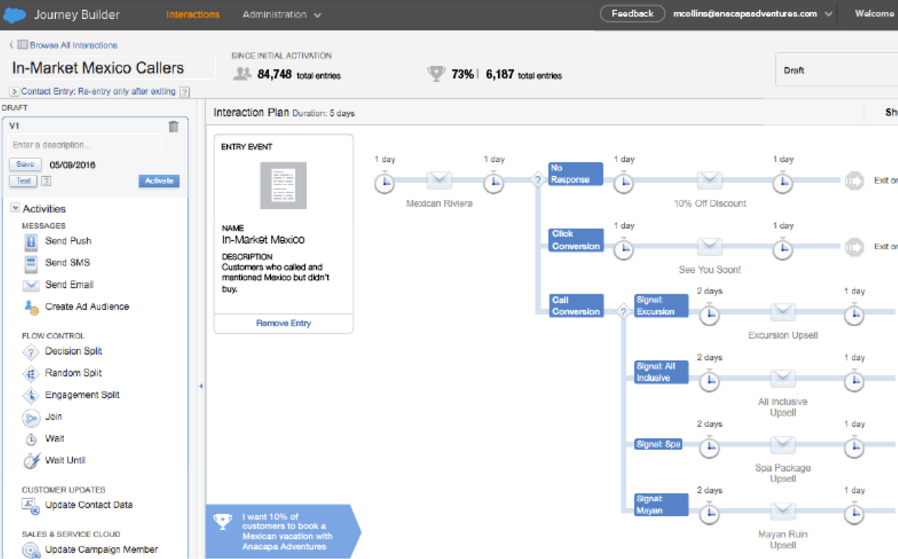Open the Spa Package Upsell email node
Screen dimensions: 898x559
tap(783, 445)
